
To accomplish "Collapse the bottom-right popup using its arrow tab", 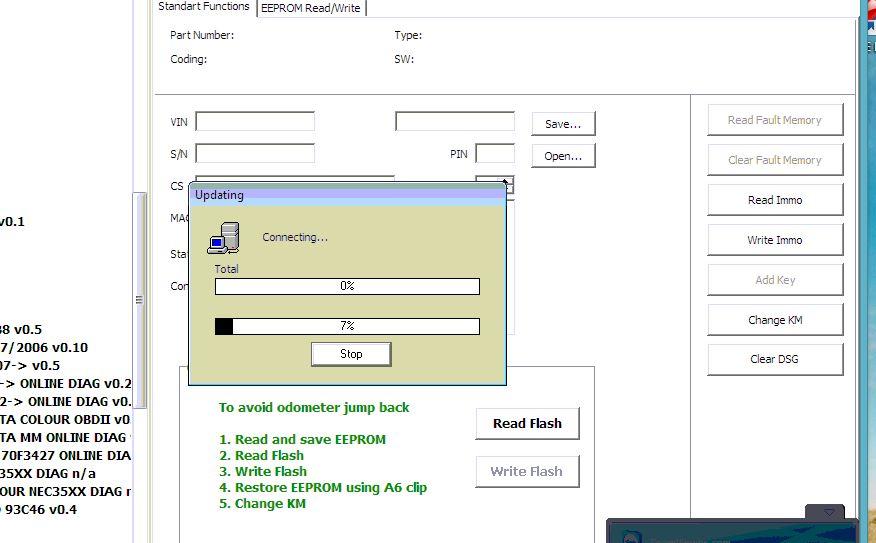I will (829, 512).
